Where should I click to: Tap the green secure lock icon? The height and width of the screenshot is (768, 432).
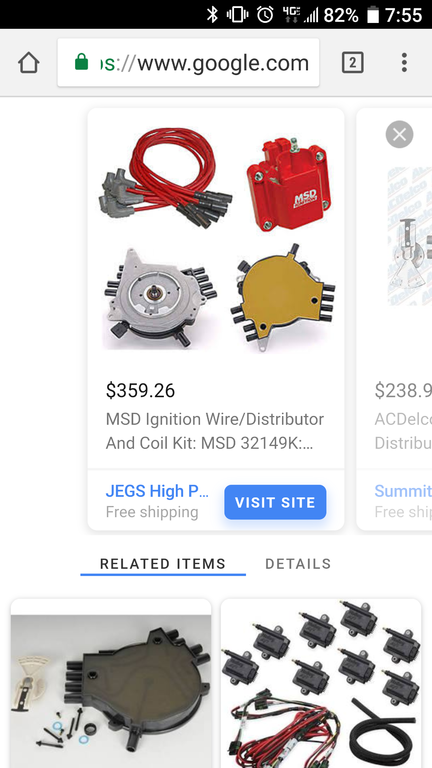tap(81, 62)
